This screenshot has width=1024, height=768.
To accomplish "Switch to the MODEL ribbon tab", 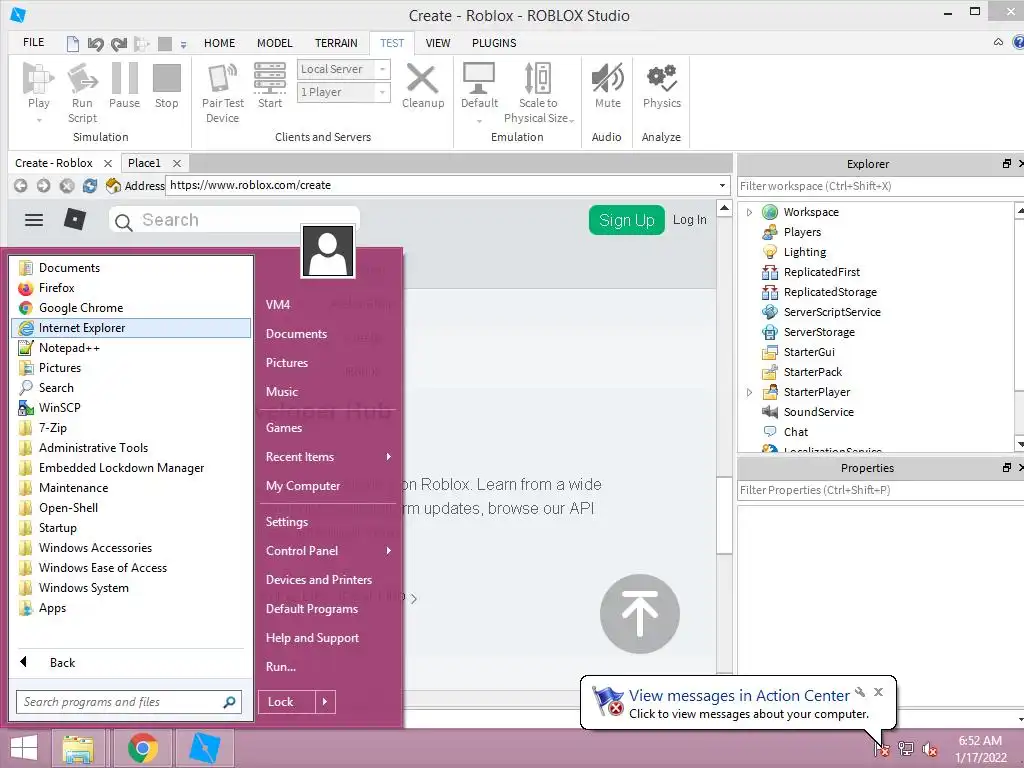I will click(274, 43).
